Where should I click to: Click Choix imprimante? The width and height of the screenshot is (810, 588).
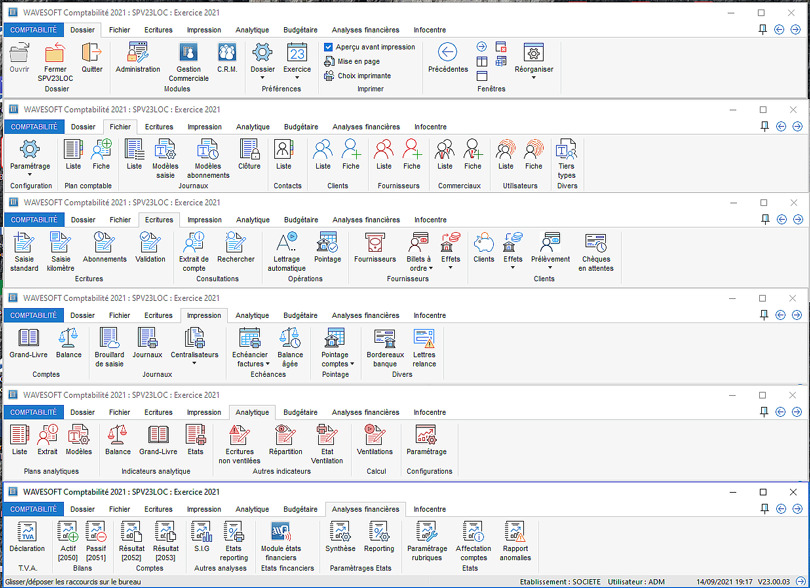[x=363, y=76]
